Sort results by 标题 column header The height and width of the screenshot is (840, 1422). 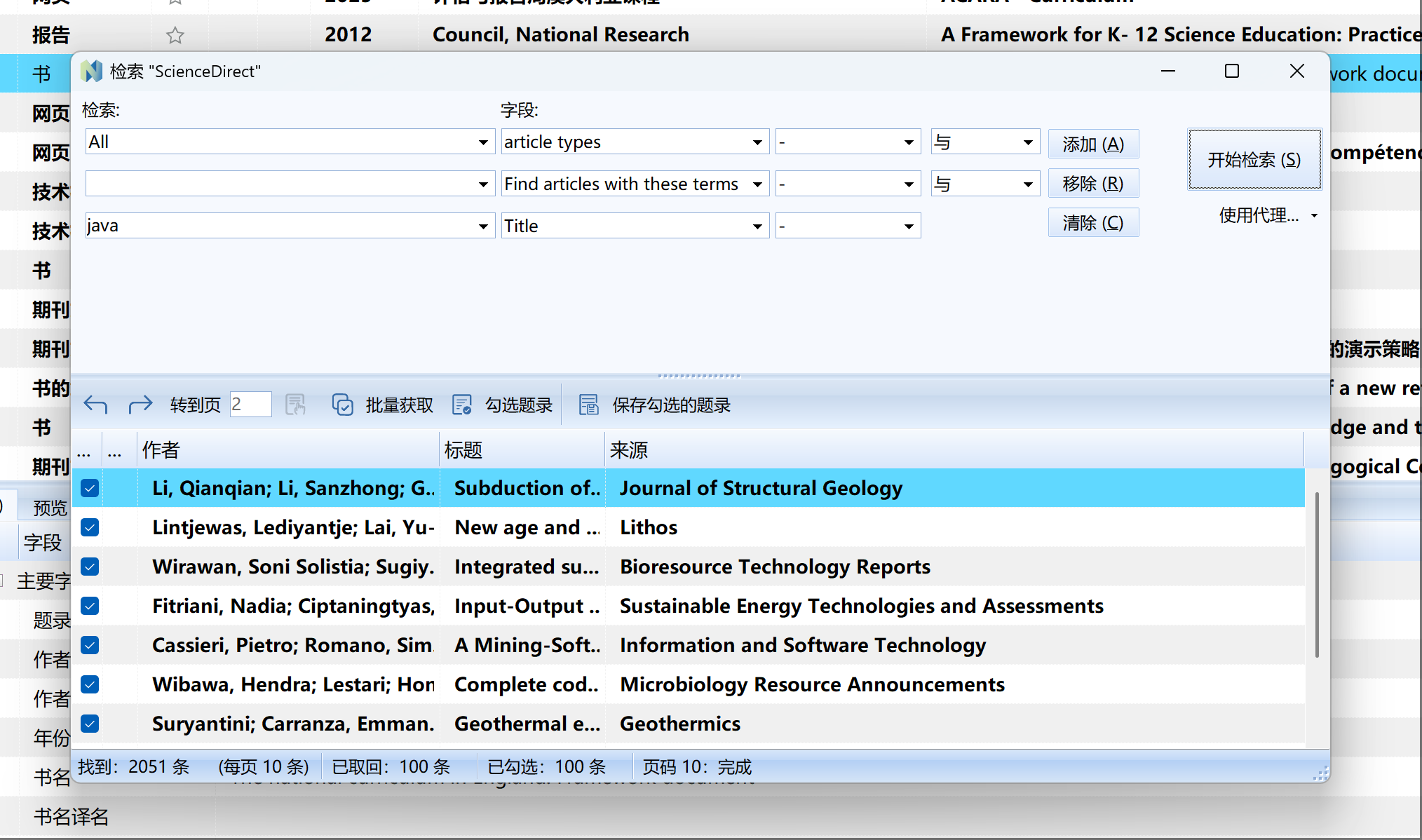click(522, 449)
